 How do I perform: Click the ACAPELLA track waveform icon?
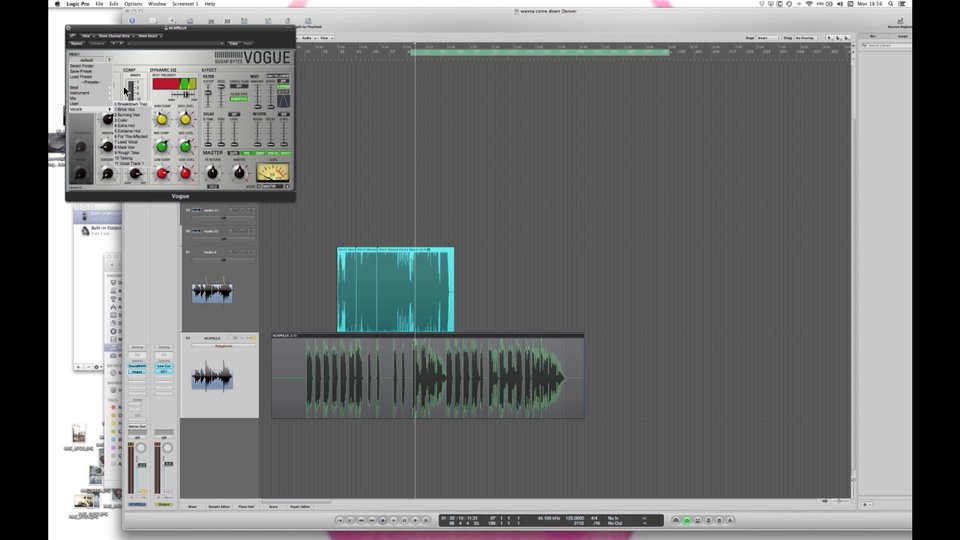click(212, 376)
